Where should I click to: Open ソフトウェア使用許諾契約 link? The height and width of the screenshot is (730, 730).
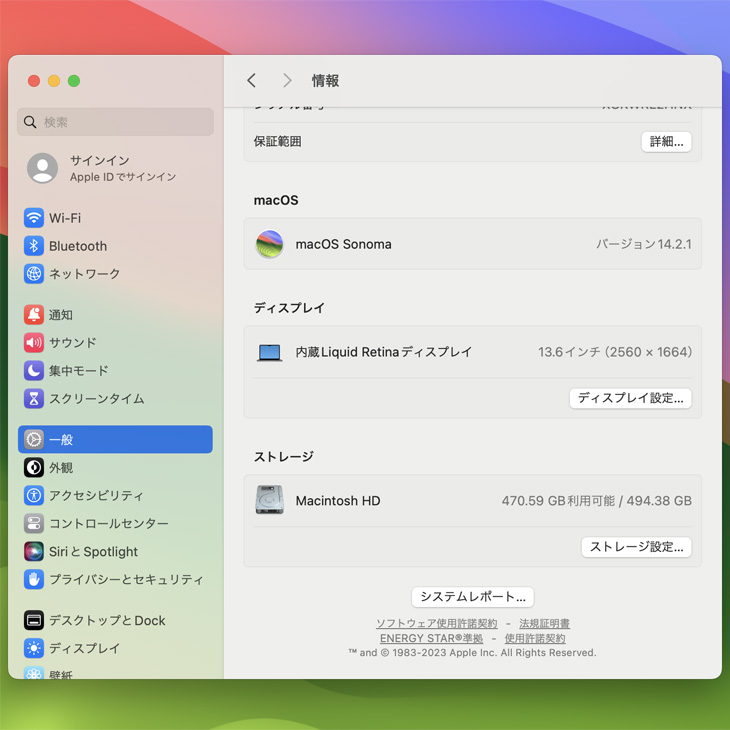pos(436,624)
